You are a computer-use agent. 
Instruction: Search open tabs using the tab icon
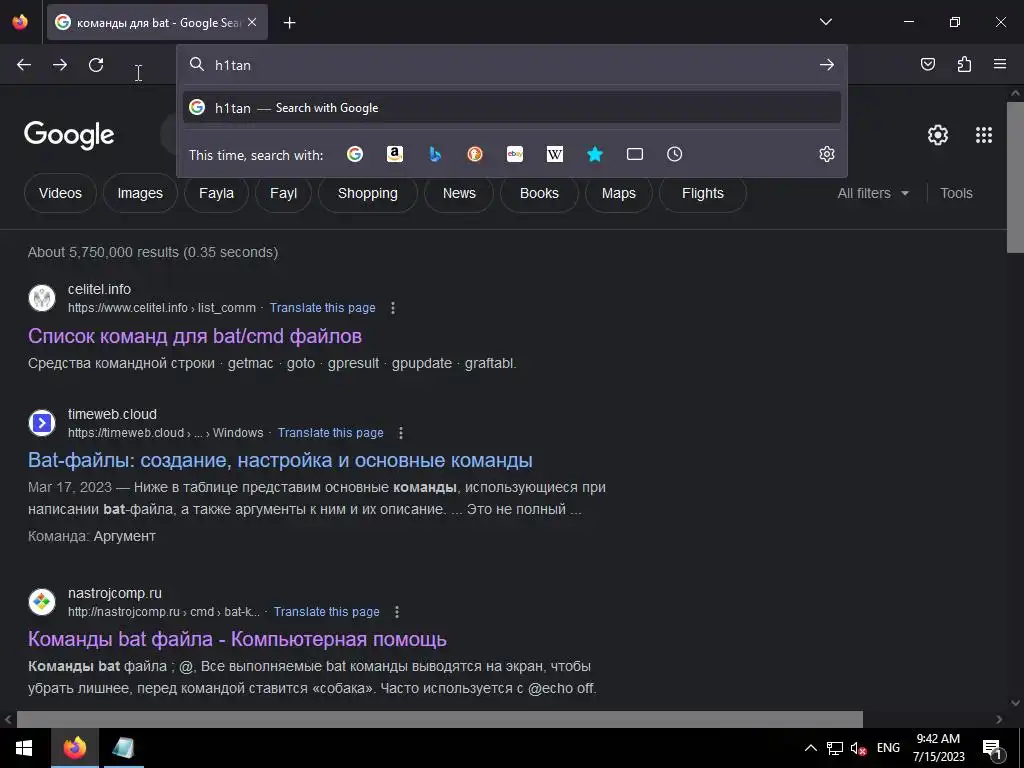tap(635, 154)
